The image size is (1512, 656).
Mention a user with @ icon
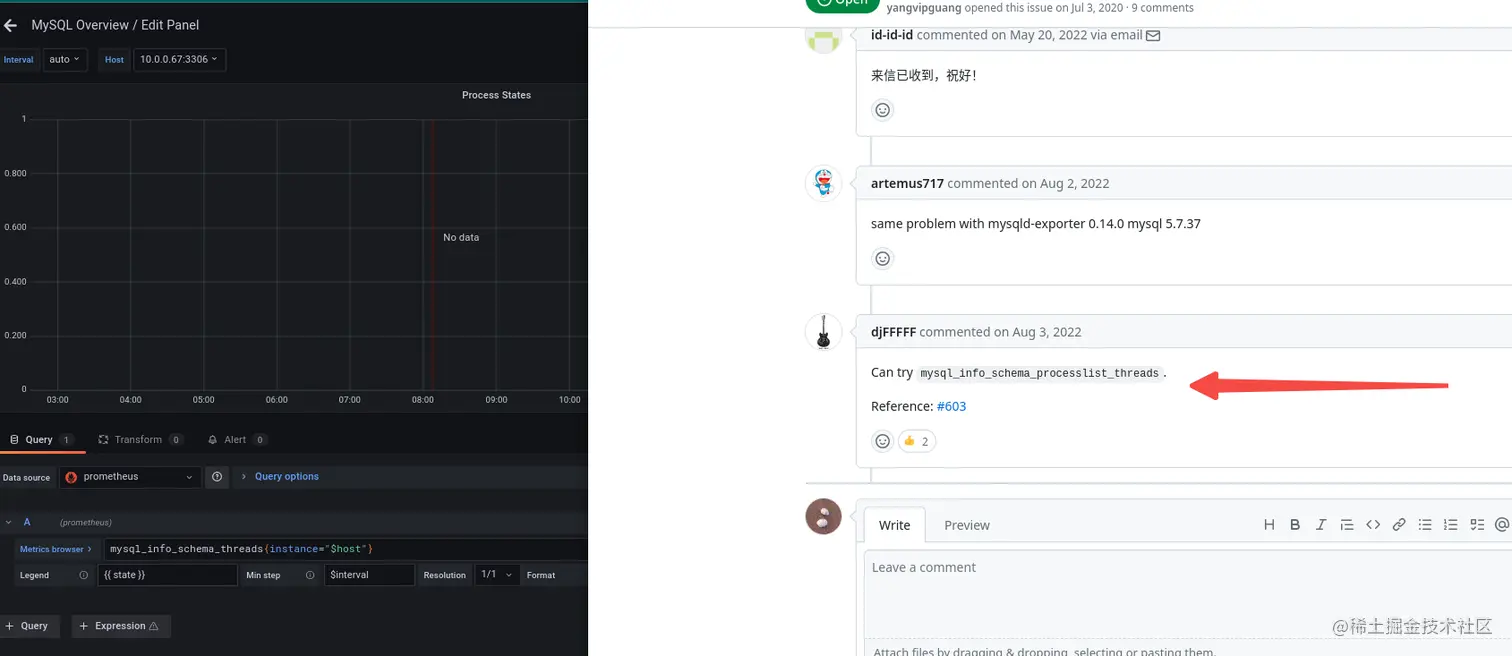point(1502,525)
